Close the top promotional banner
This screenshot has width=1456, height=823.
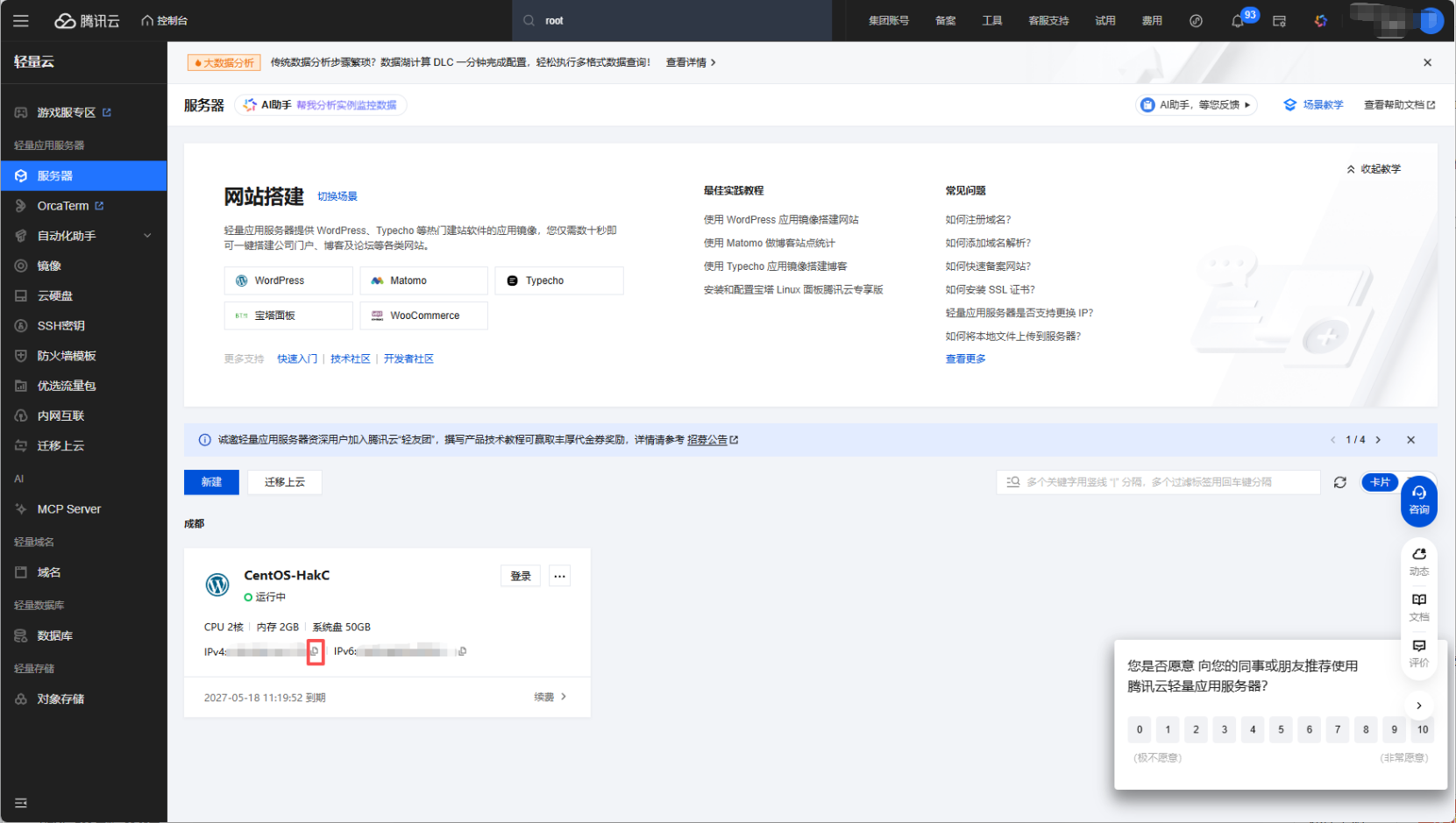tap(1427, 62)
